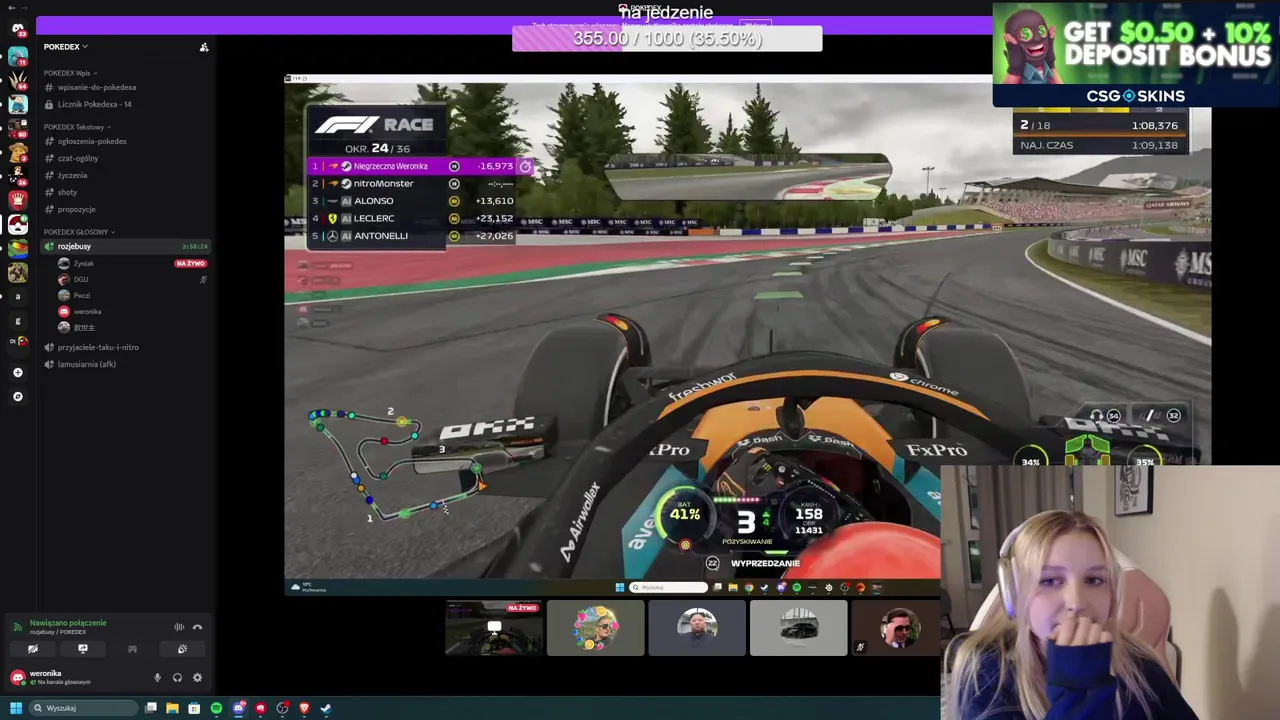Open the server icon labelled 'g'
1280x720 pixels.
pyautogui.click(x=17, y=321)
